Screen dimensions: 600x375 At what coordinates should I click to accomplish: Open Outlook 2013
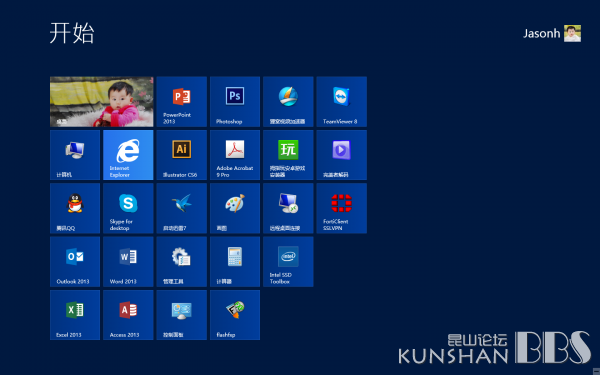75,262
